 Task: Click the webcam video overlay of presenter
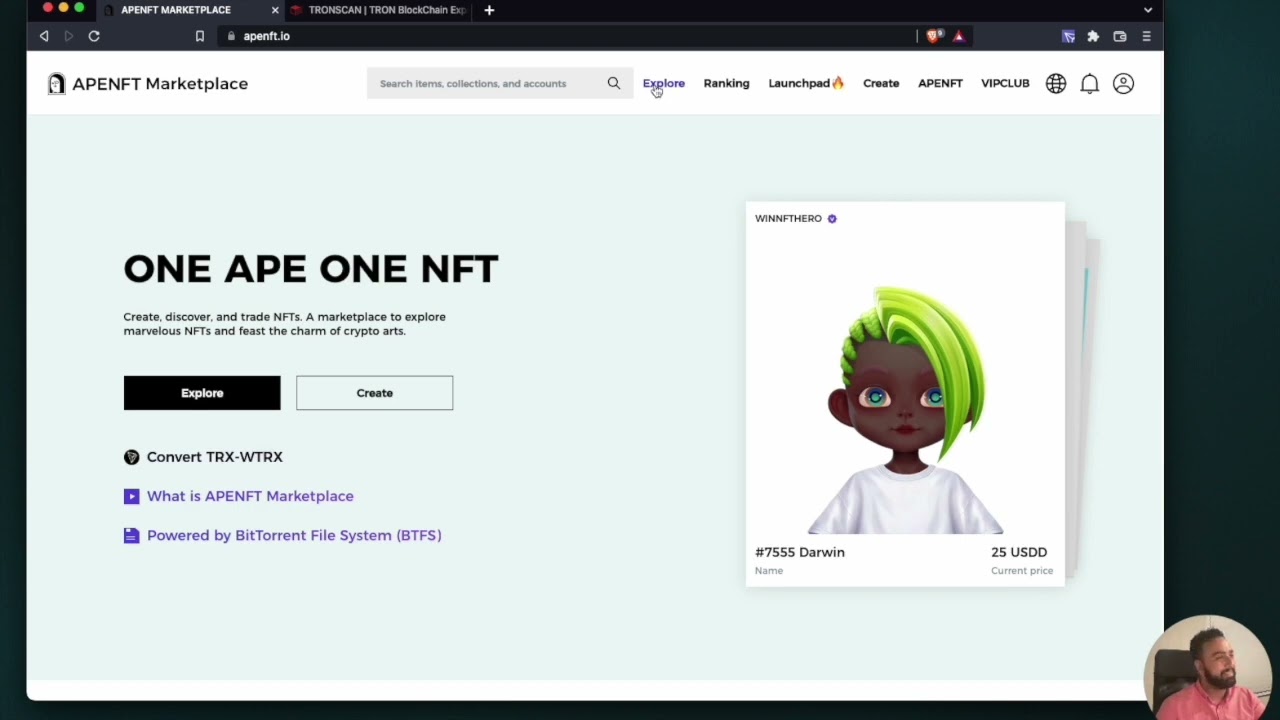(x=1208, y=667)
